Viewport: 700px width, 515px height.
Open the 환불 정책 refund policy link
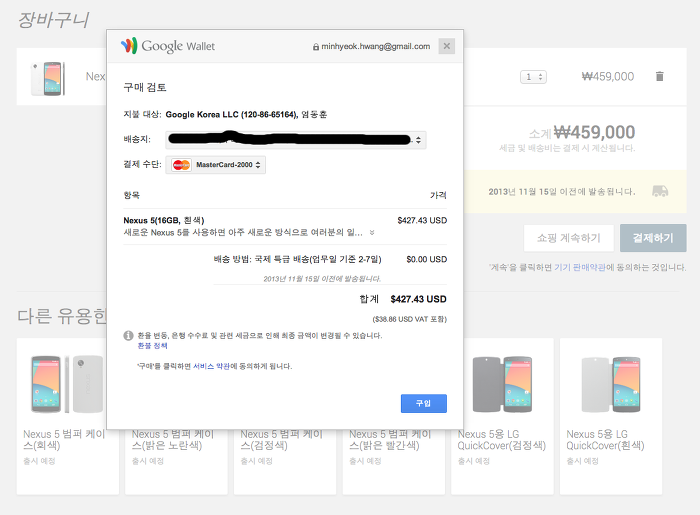pyautogui.click(x=152, y=346)
